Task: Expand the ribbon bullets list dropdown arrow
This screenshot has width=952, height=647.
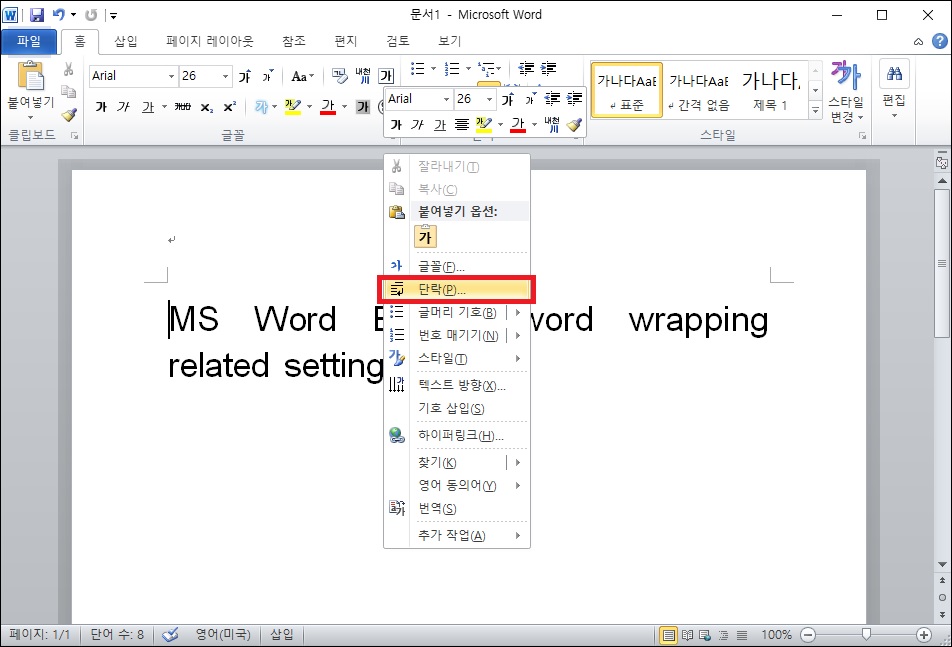Action: tap(433, 69)
